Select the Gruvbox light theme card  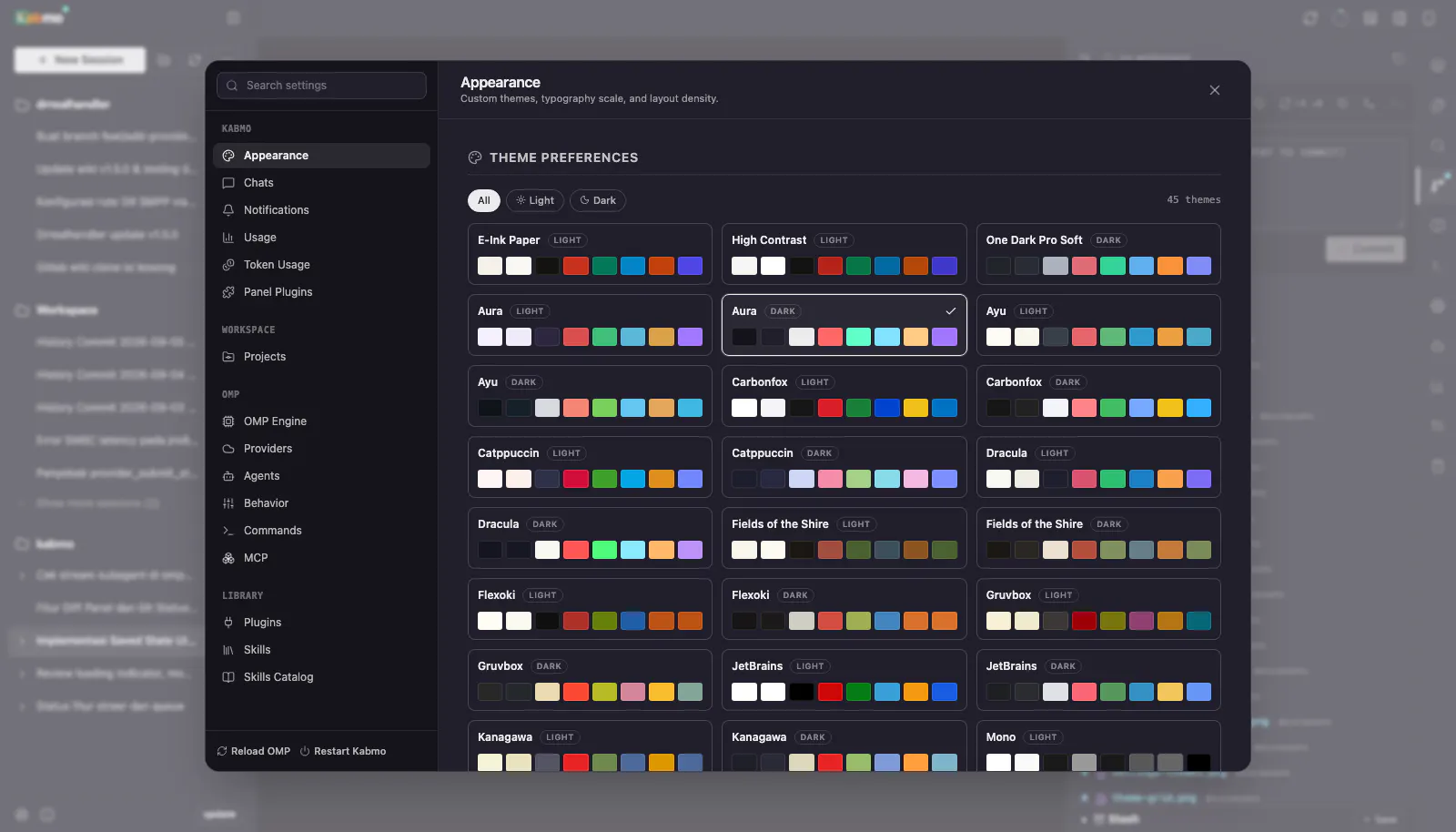click(x=1098, y=609)
